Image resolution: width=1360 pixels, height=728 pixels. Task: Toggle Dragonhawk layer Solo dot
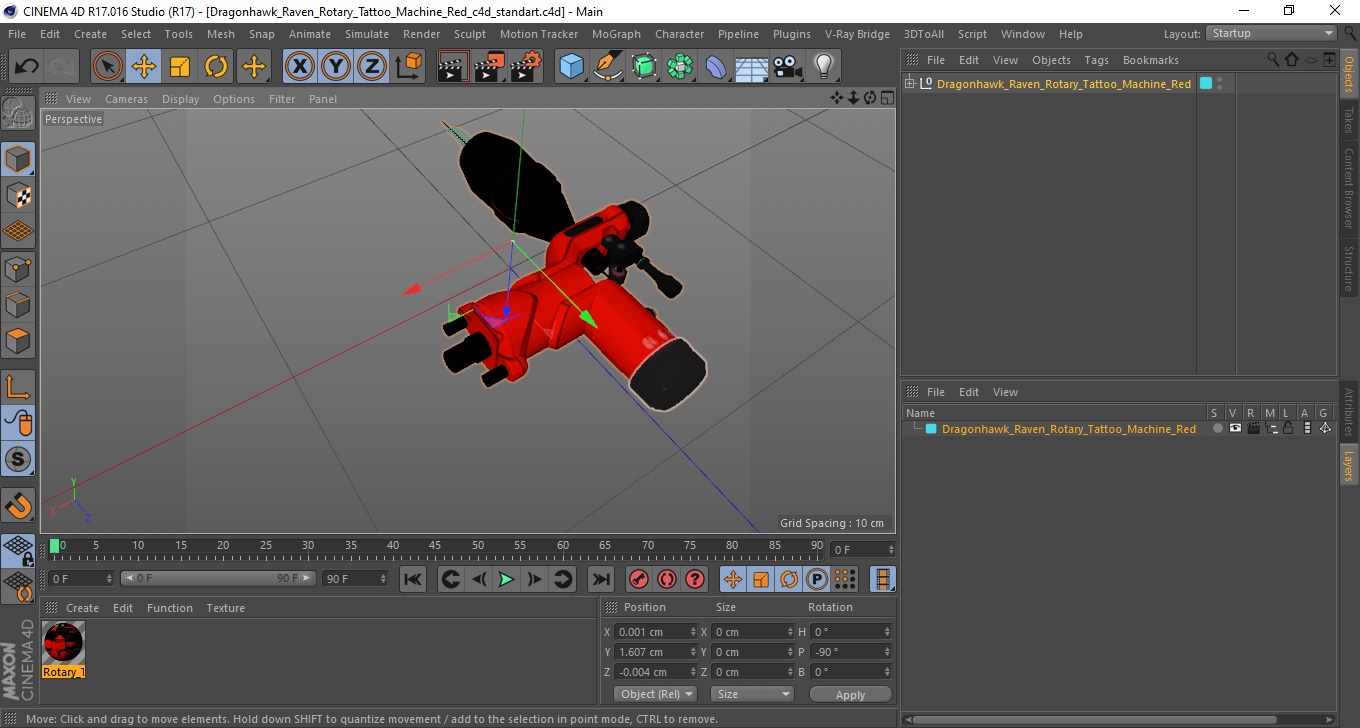tap(1217, 428)
